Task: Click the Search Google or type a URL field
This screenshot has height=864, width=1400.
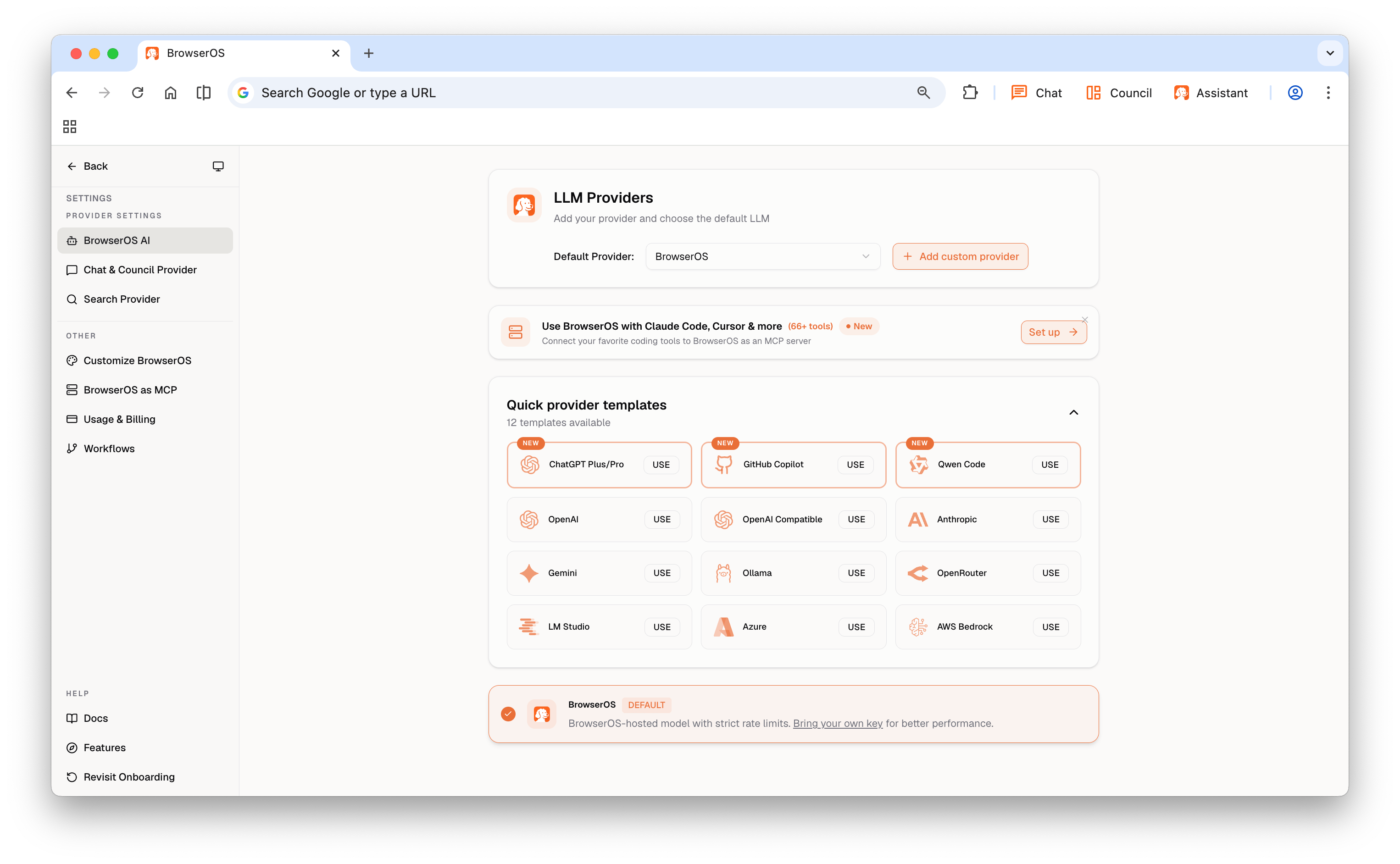Action: click(586, 93)
